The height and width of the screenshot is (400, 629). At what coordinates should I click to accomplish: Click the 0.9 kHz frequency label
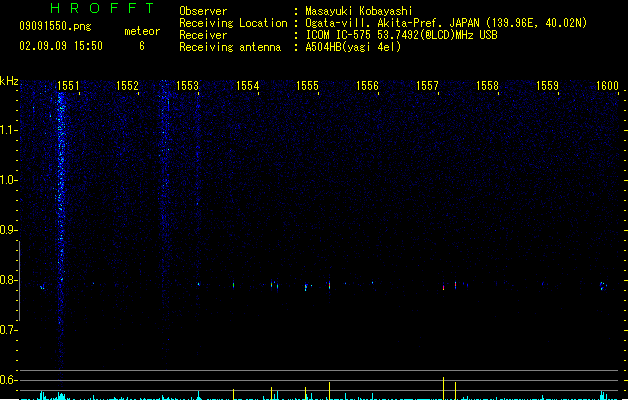[x=8, y=230]
